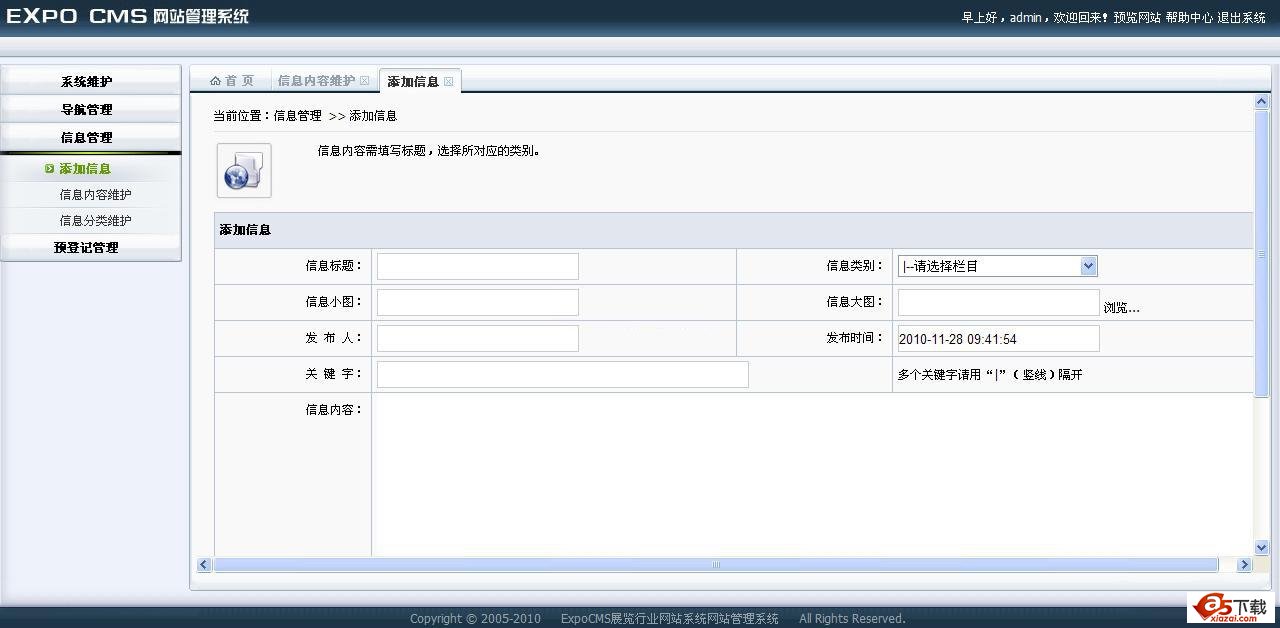Click the horizontal scrollbar thumb

716,565
